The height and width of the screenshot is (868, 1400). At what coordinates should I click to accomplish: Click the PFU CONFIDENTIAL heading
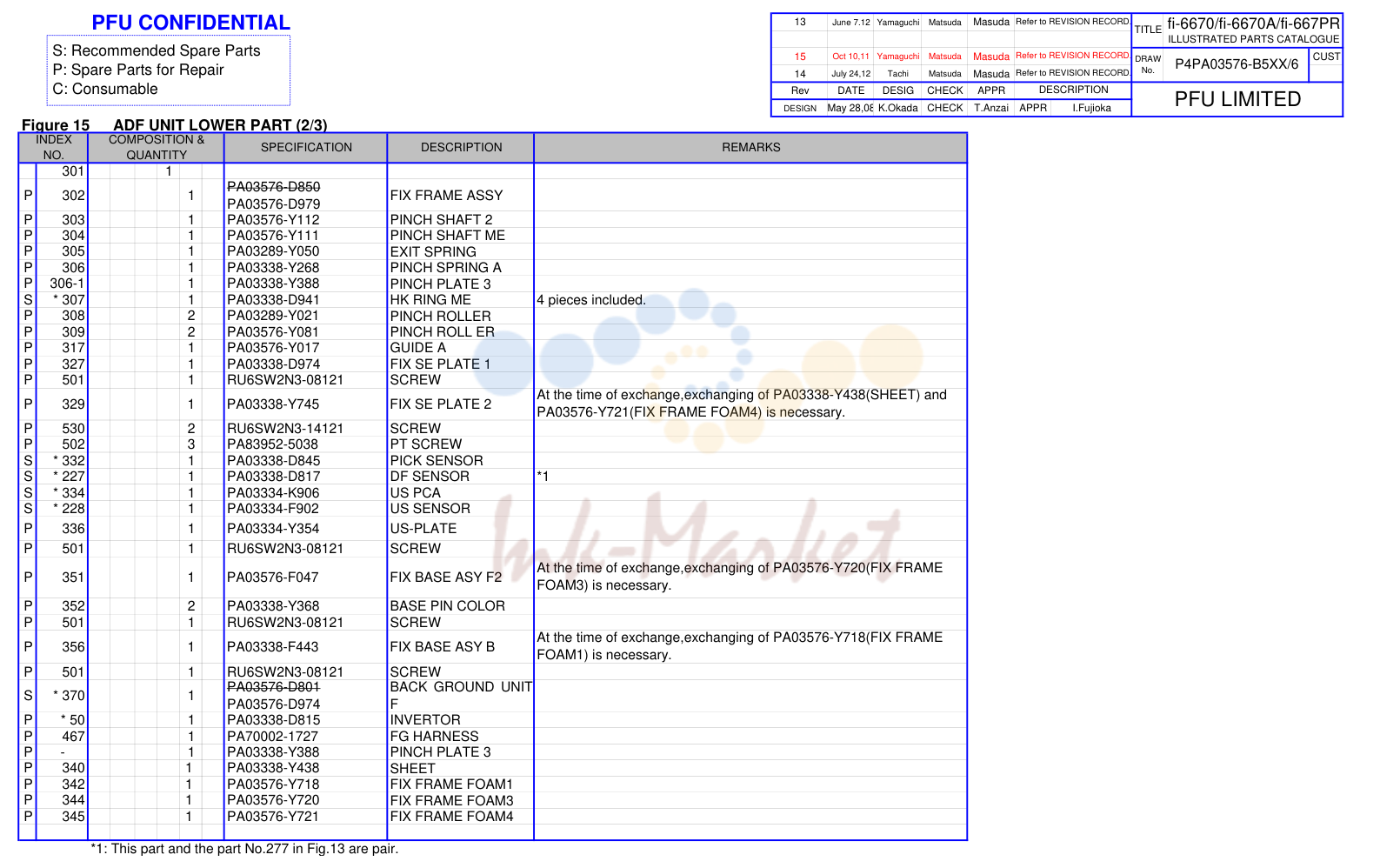[190, 23]
